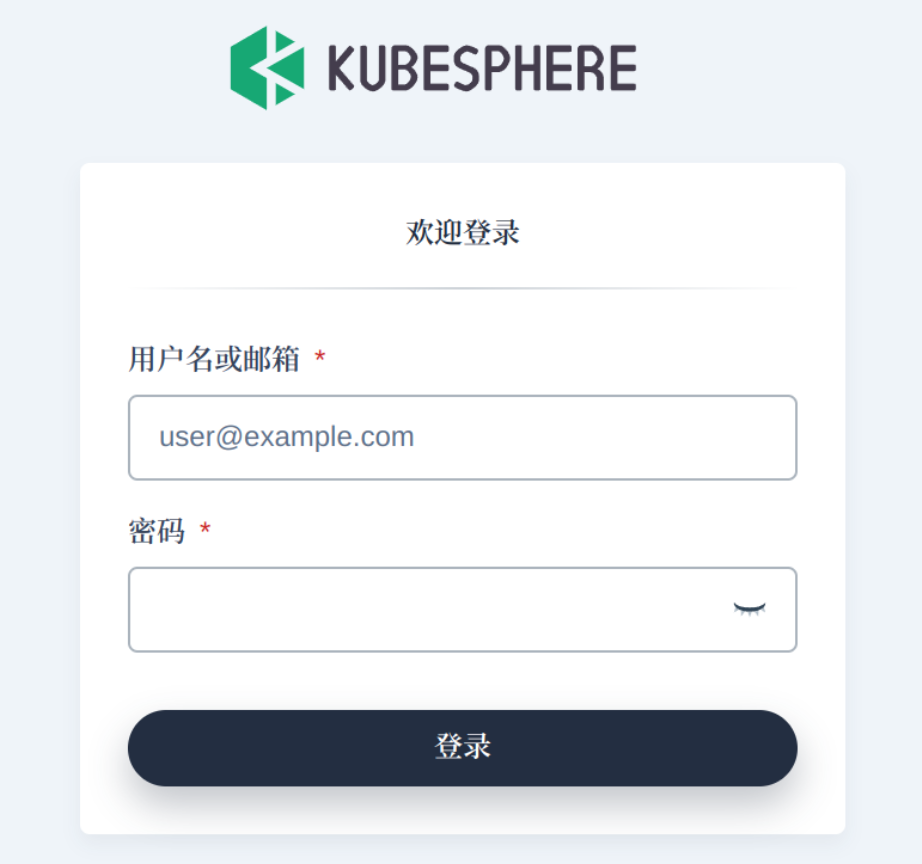The image size is (922, 864).
Task: Click the 欢迎登录 heading
Action: point(462,232)
